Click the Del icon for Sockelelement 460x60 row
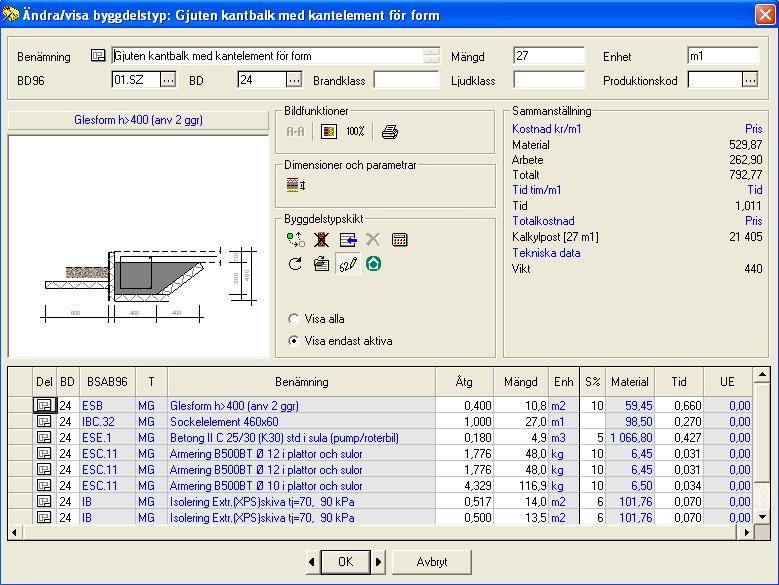This screenshot has height=585, width=779. click(x=44, y=422)
